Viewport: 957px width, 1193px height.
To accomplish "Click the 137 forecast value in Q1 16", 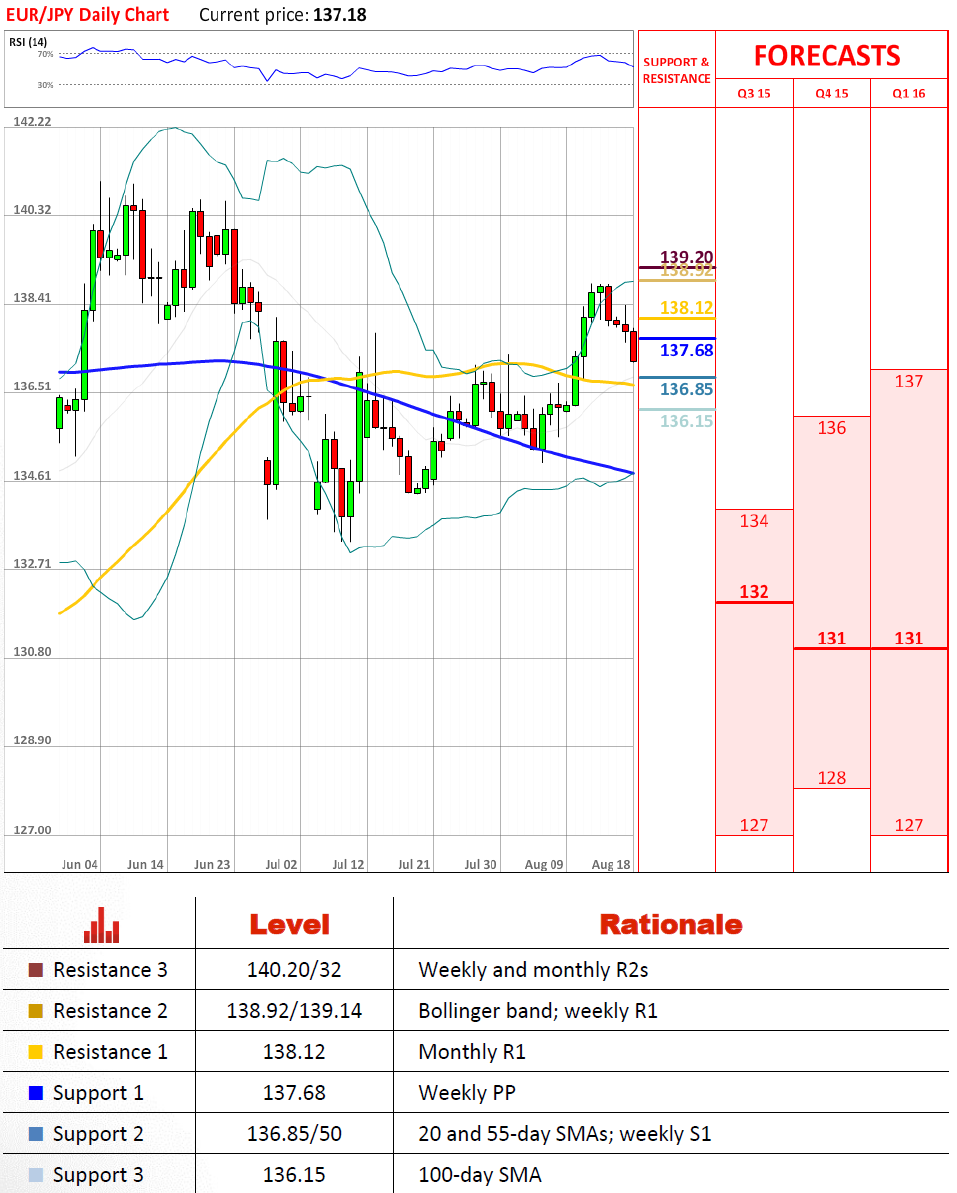I will click(909, 381).
